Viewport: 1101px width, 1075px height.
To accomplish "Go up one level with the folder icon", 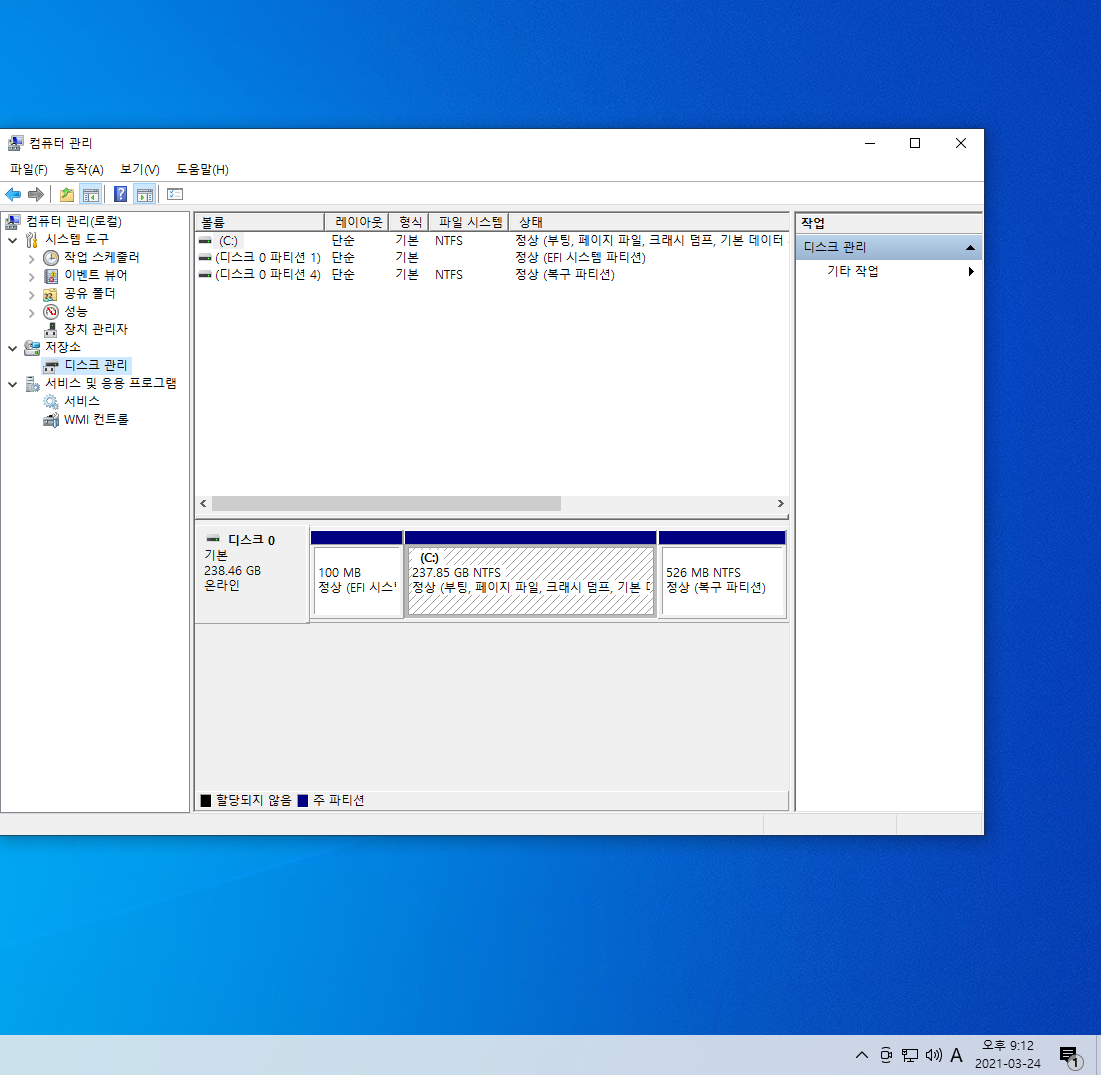I will 67,194.
